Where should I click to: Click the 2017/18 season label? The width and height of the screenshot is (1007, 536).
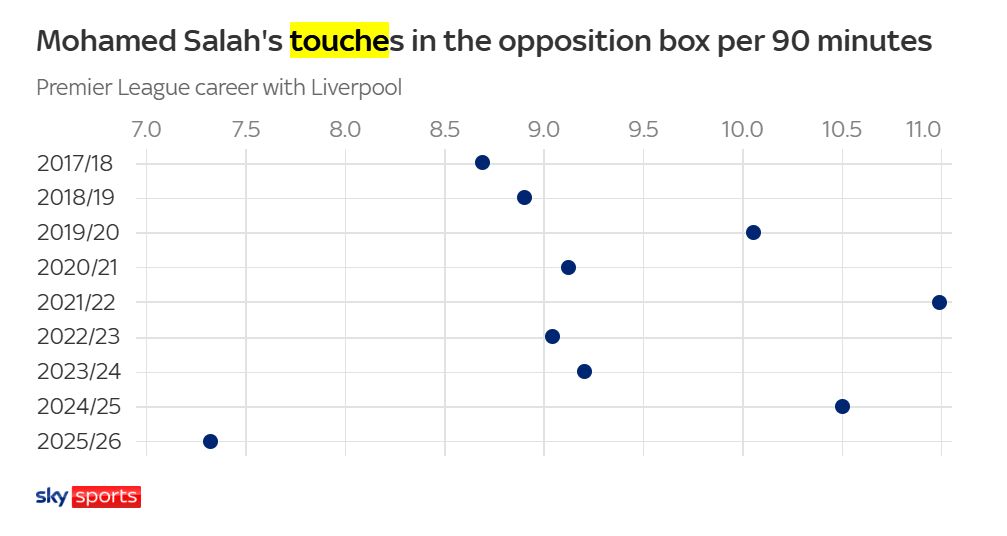pyautogui.click(x=78, y=163)
